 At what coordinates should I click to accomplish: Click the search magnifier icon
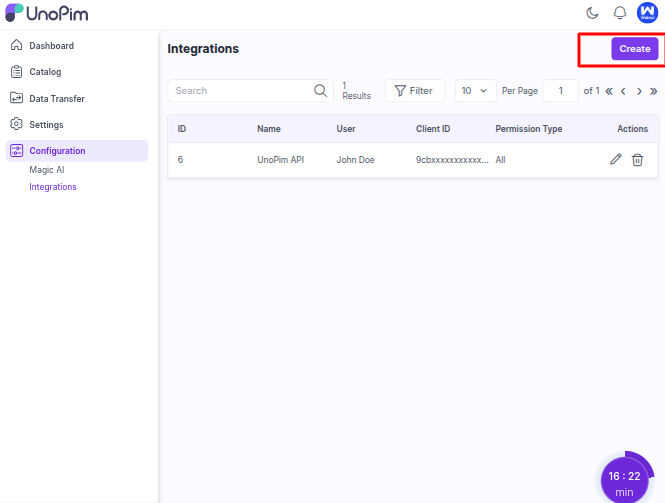tap(320, 91)
